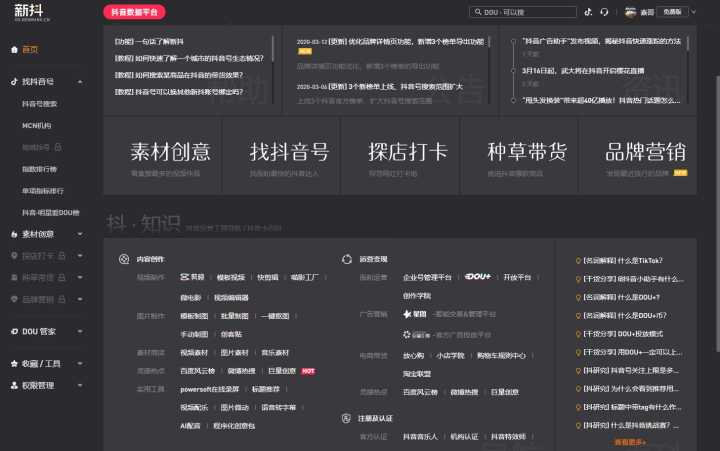720x451 pixels.
Task: Open the 品牌营销 large card
Action: click(x=638, y=156)
